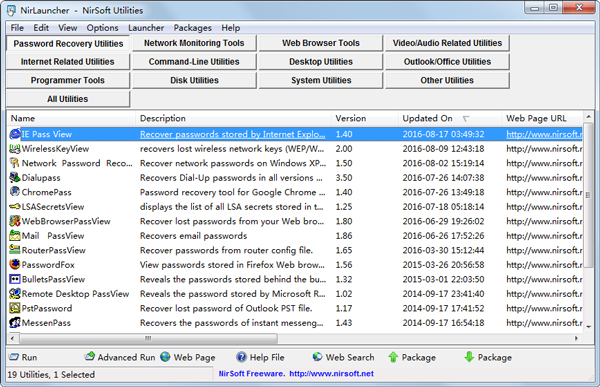Click the green down-arrow Package button

click(x=488, y=357)
